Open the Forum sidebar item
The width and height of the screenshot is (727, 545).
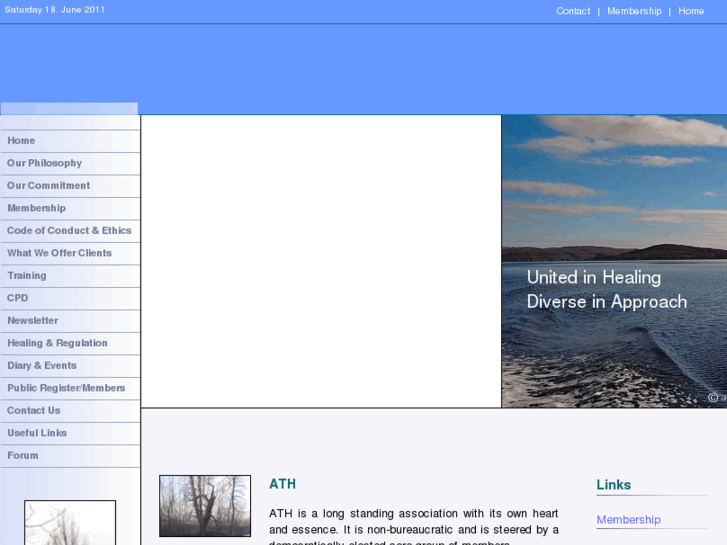point(70,456)
